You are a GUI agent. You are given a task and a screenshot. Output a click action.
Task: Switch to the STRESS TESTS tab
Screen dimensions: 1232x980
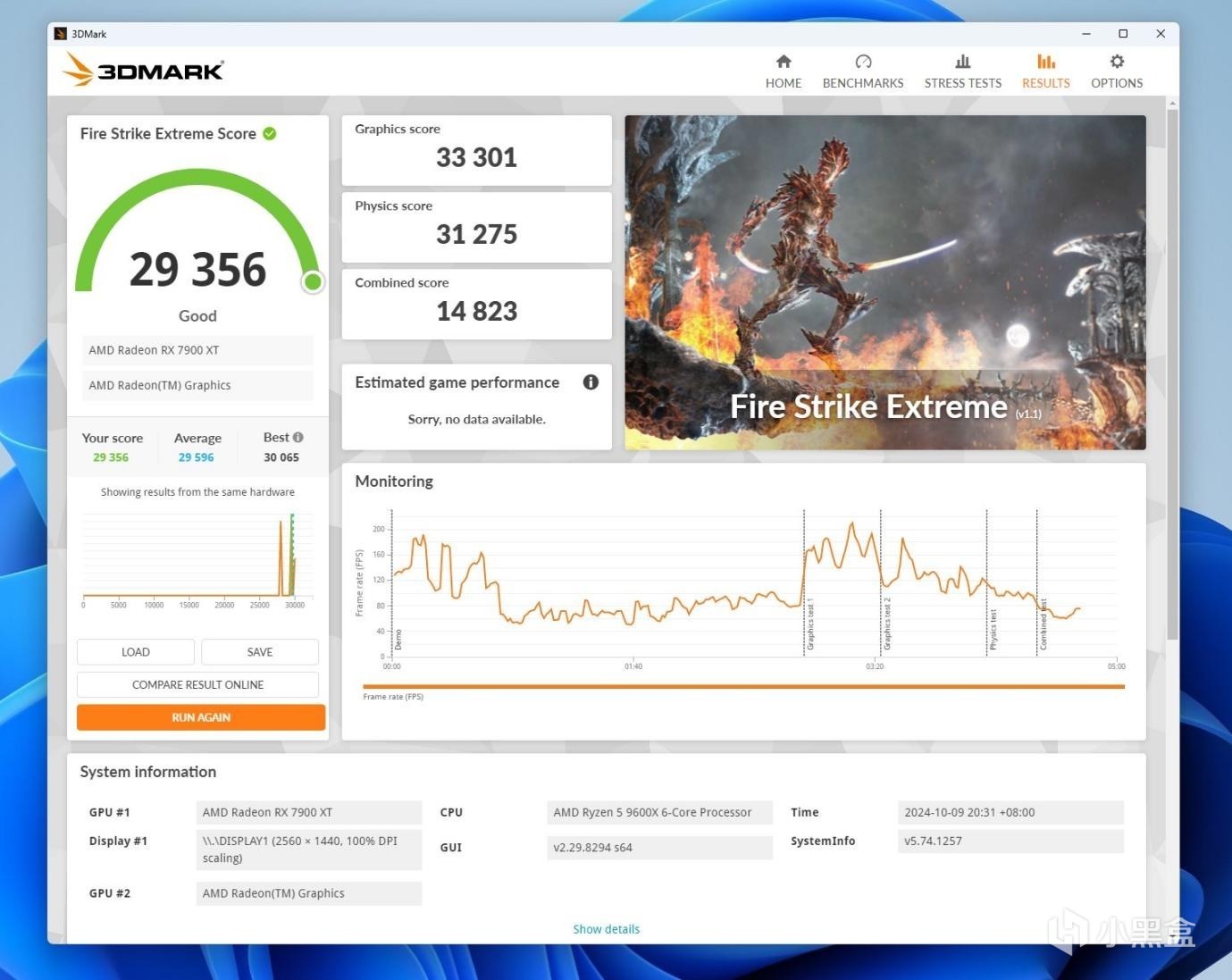click(x=963, y=71)
